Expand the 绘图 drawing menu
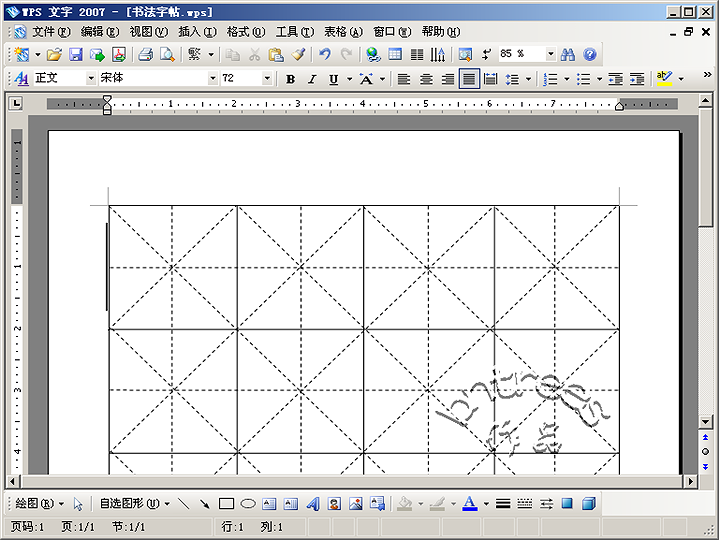The image size is (719, 540). pyautogui.click(x=39, y=504)
